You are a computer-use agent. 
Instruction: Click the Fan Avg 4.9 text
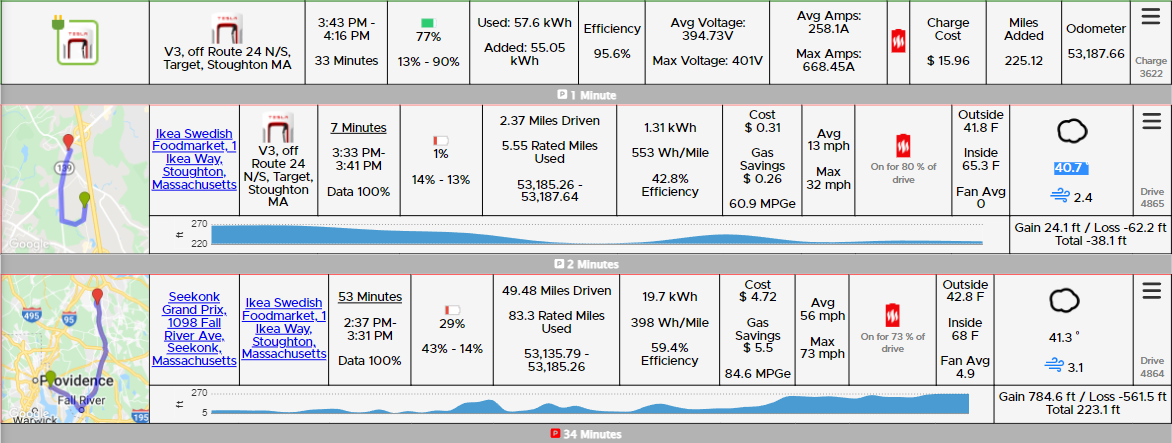[965, 367]
